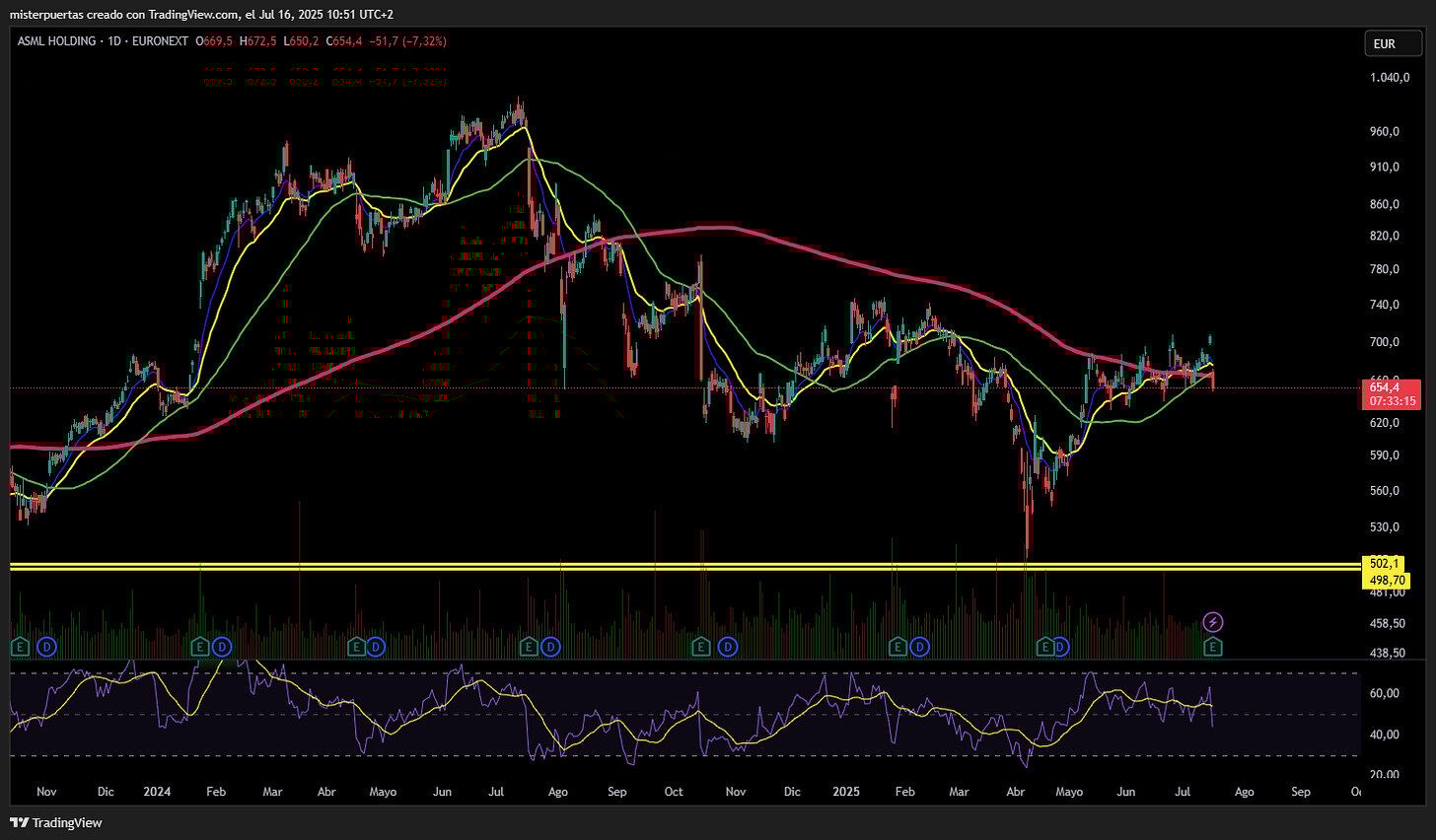This screenshot has width=1436, height=840.
Task: Open the latest earnings E marker of July 2025
Action: [x=1214, y=647]
